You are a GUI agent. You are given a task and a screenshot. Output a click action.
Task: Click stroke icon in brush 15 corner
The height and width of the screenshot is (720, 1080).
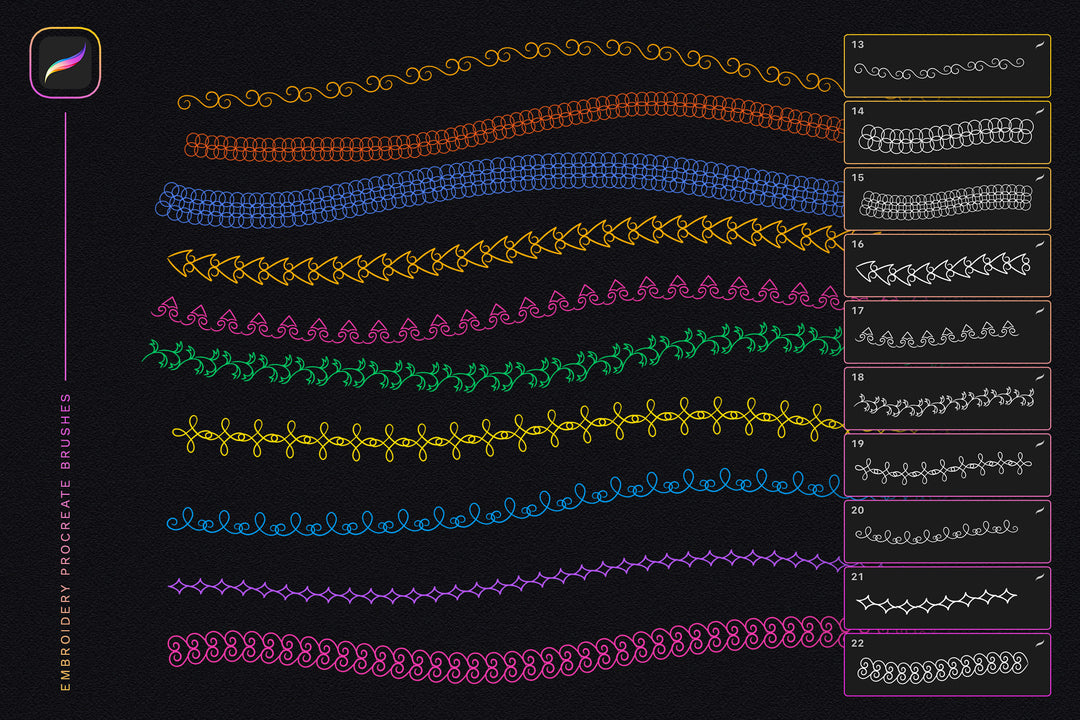click(x=1039, y=178)
